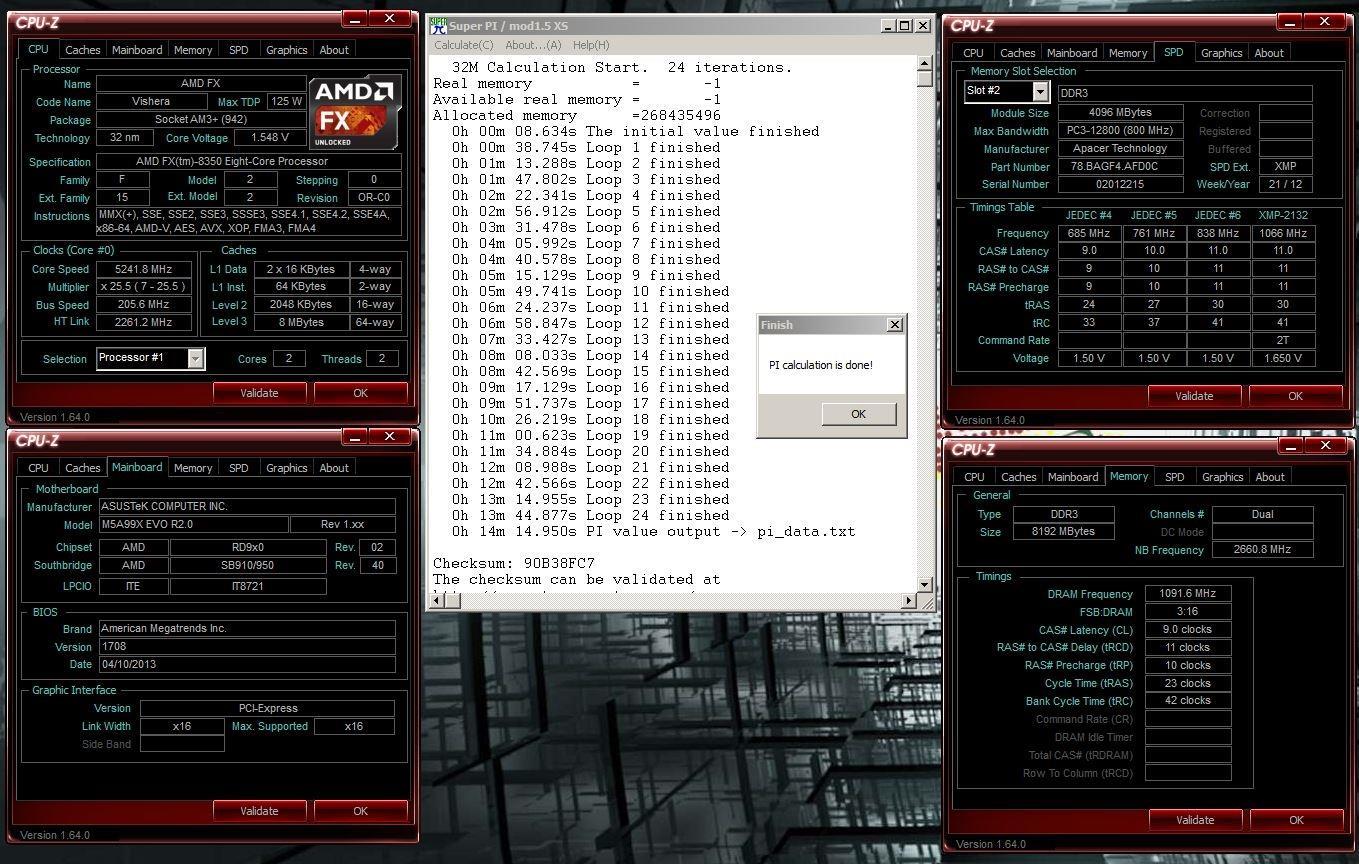The width and height of the screenshot is (1359, 864).
Task: Open About tab in Memory CPU-Z window
Action: click(1270, 477)
